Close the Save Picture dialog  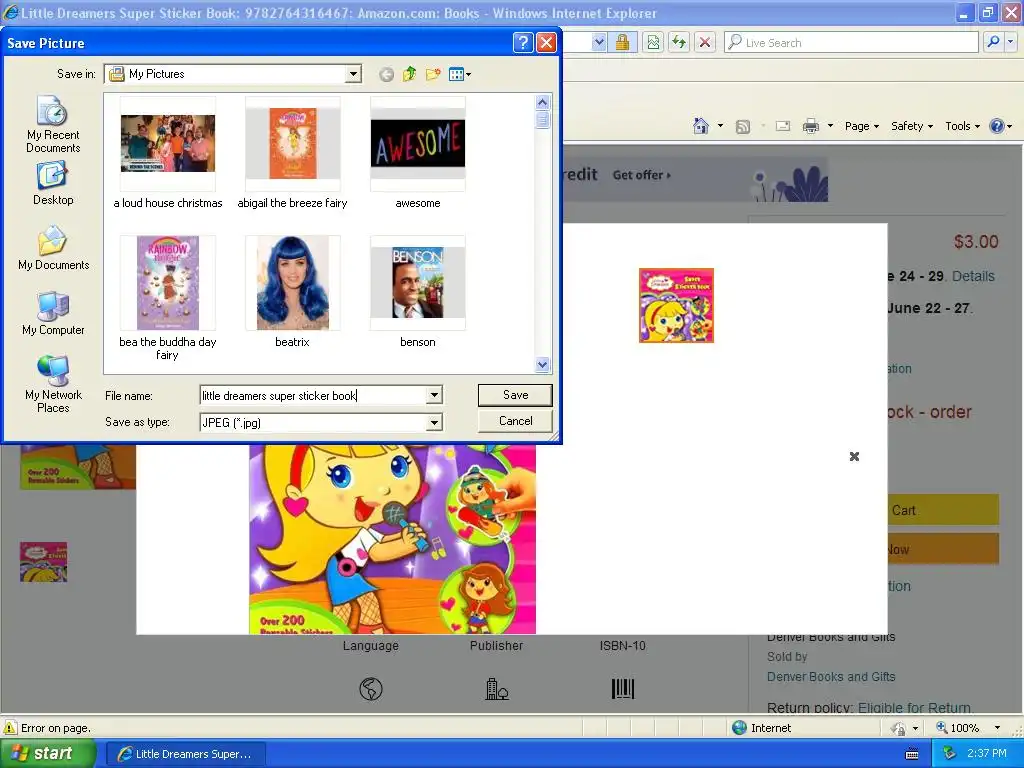point(546,43)
